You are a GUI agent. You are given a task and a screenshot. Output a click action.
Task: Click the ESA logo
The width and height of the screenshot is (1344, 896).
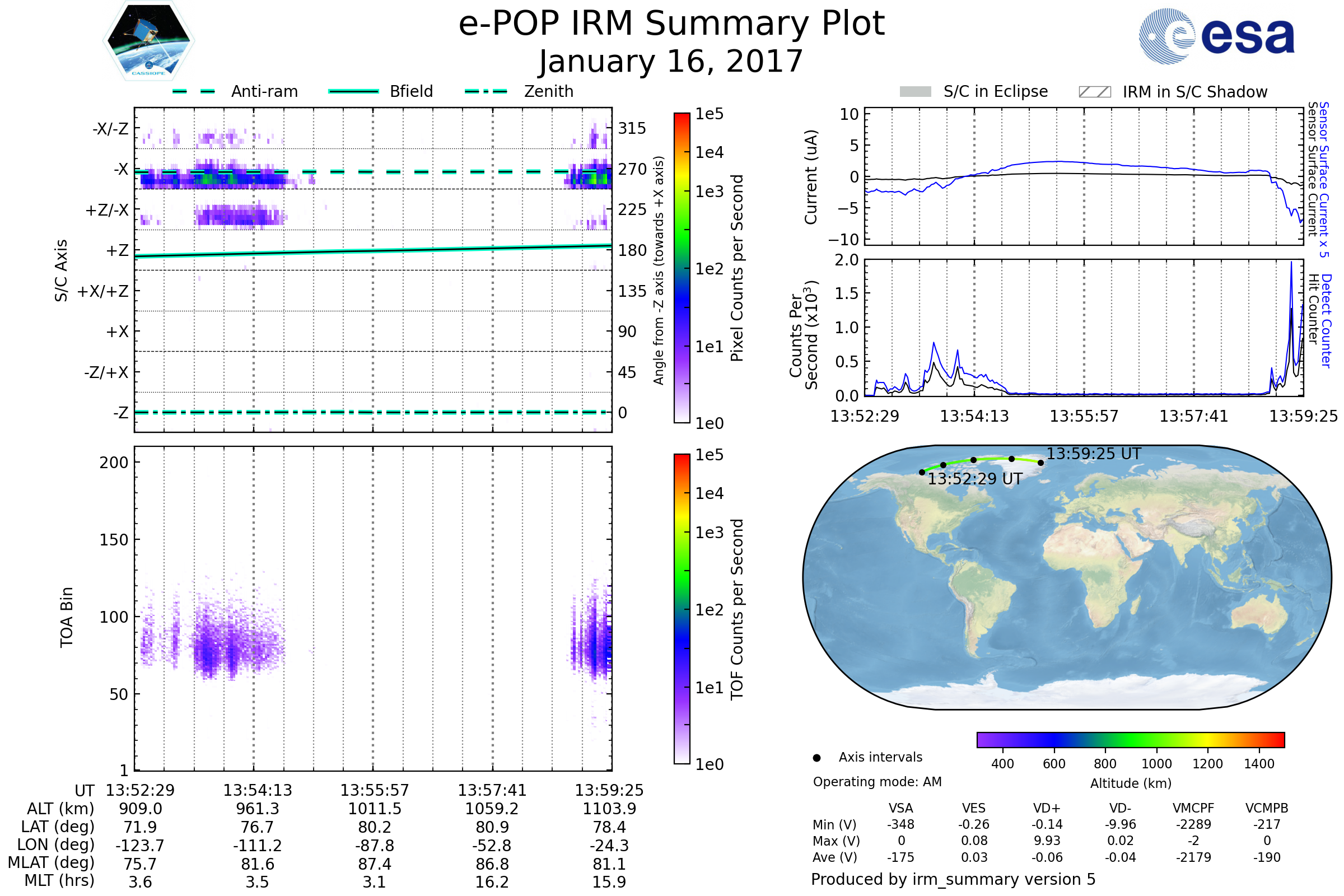click(x=1216, y=36)
